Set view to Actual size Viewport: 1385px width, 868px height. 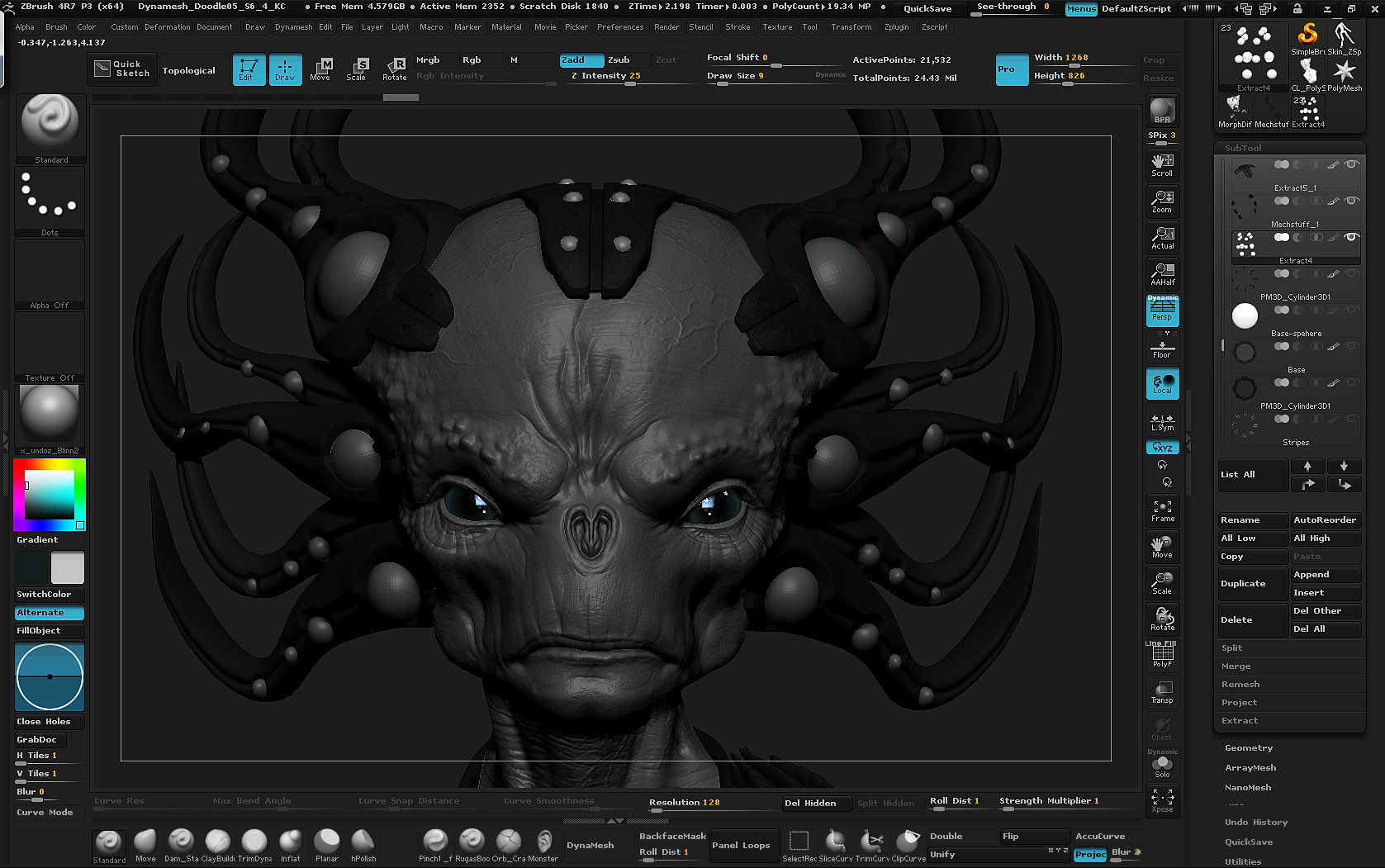pyautogui.click(x=1162, y=238)
